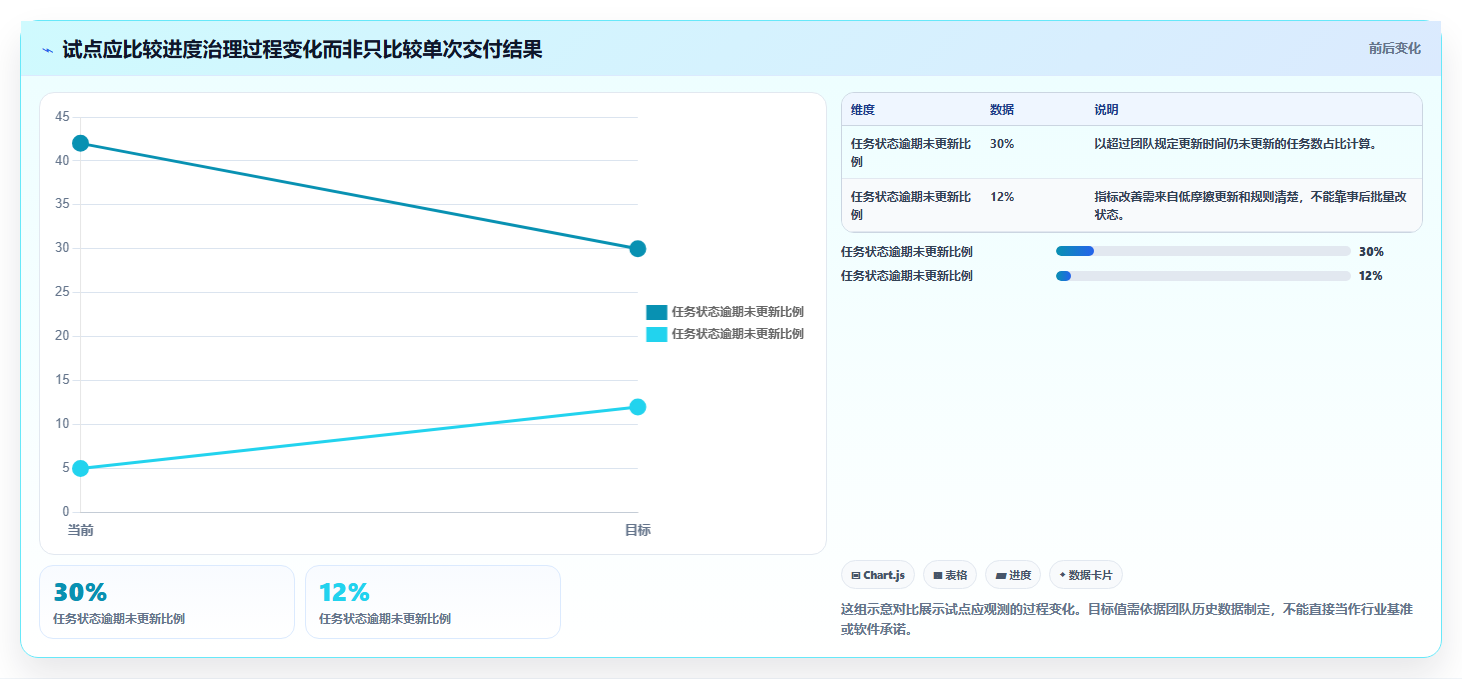
Task: Click the 45 tick on y-axis
Action: coord(62,117)
